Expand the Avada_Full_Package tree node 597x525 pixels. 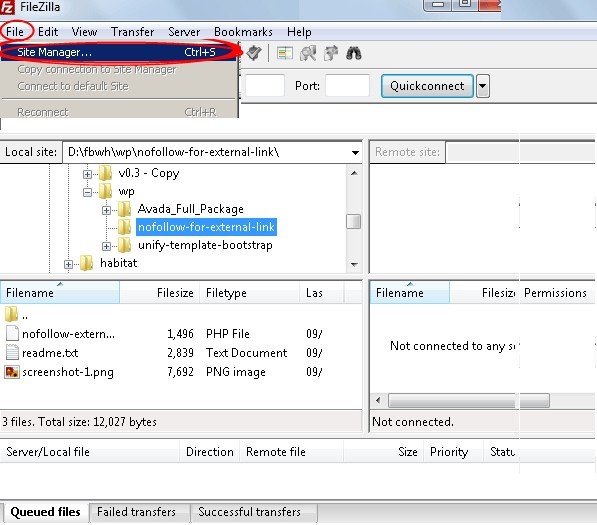click(106, 210)
